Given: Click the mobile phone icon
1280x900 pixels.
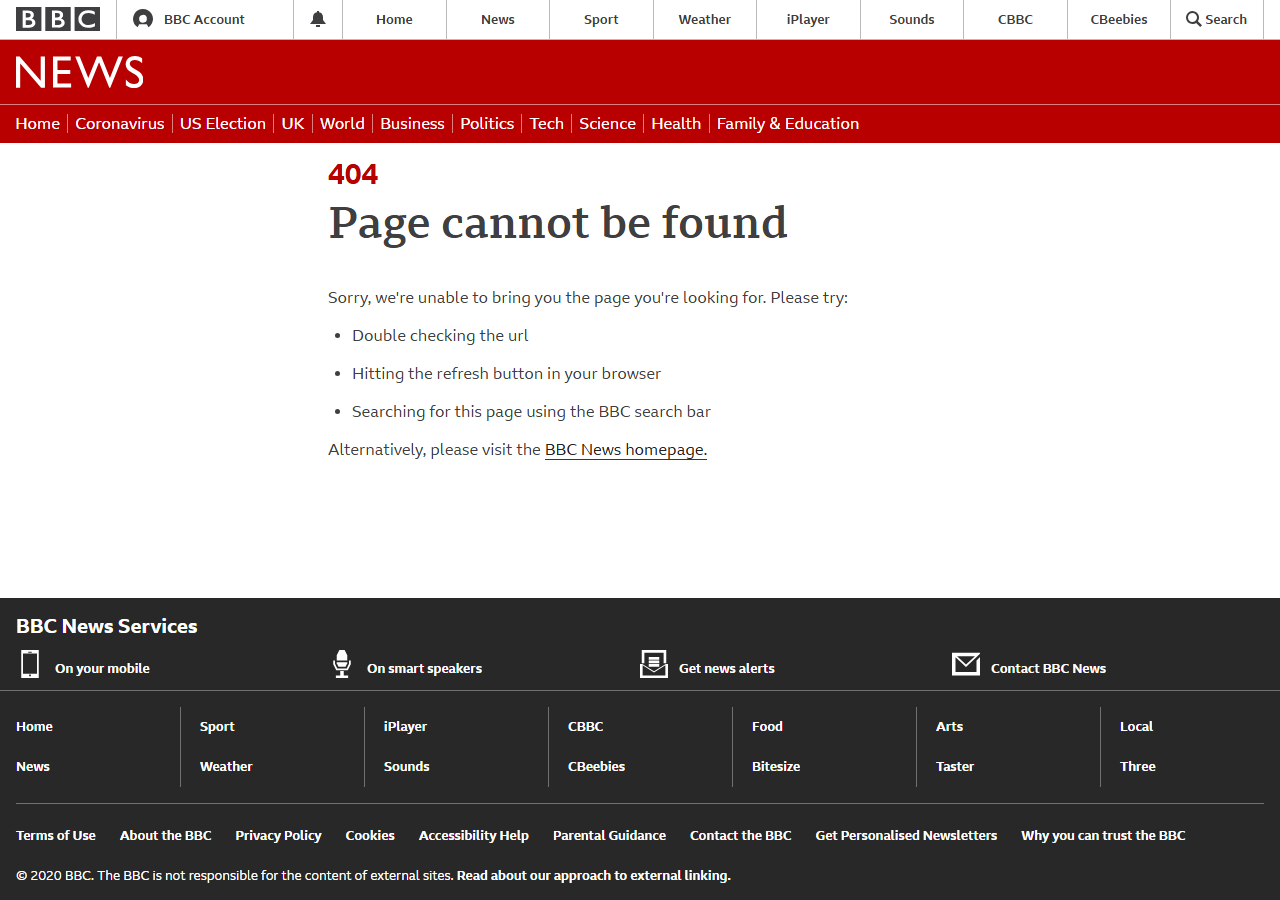Looking at the screenshot, I should point(30,664).
